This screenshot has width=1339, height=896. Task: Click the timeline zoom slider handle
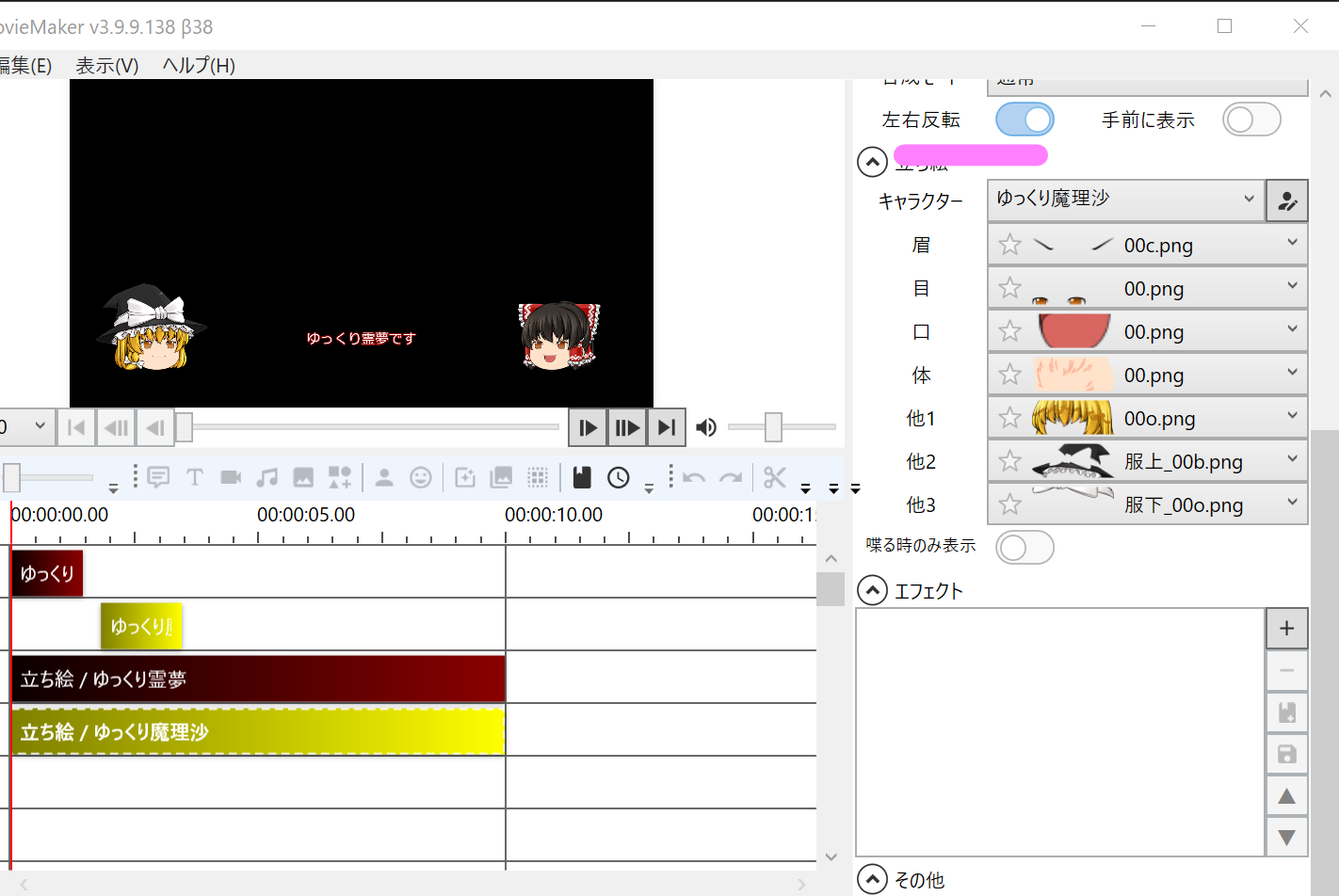pos(11,478)
